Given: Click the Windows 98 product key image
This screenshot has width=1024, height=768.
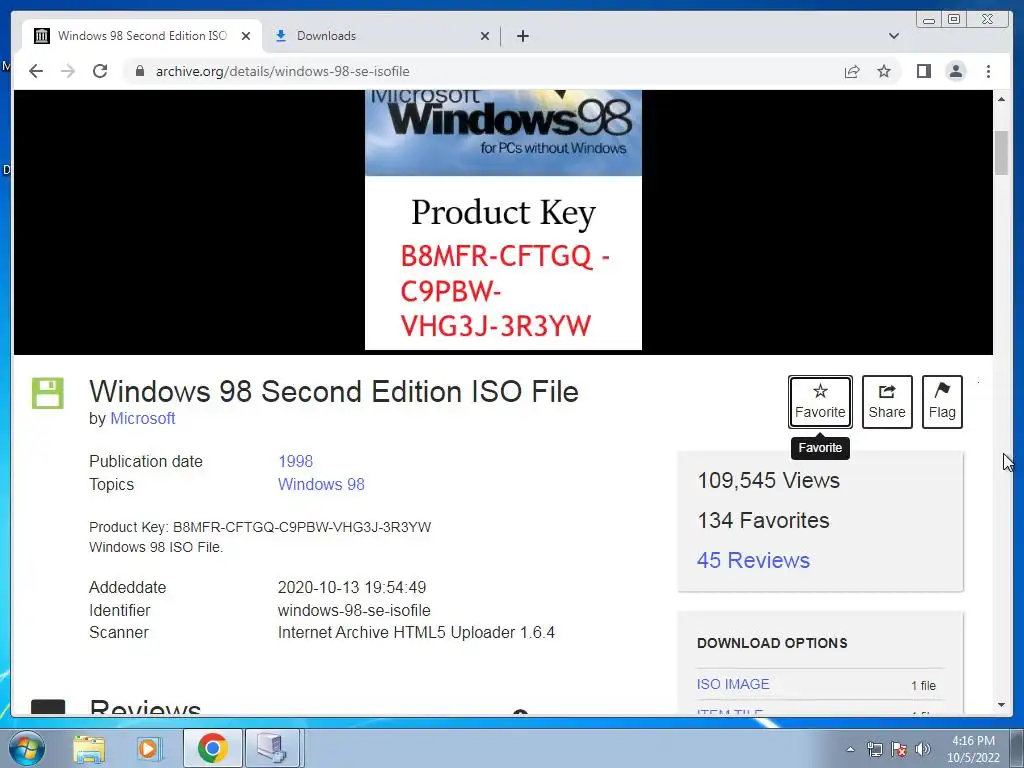Looking at the screenshot, I should point(503,221).
